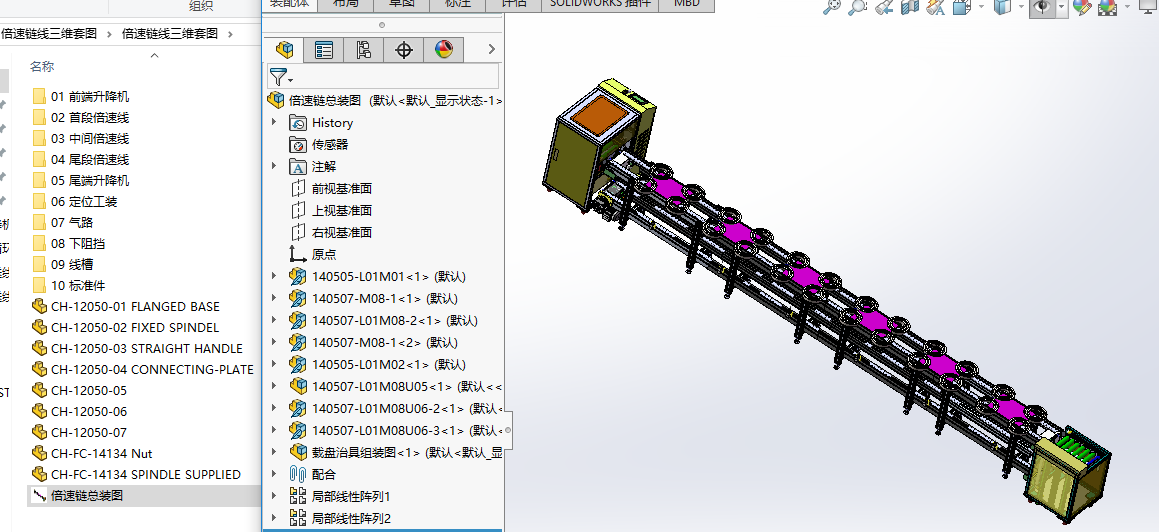Open the Display Style dropdown arrow
This screenshot has width=1159, height=532.
(x=1021, y=7)
